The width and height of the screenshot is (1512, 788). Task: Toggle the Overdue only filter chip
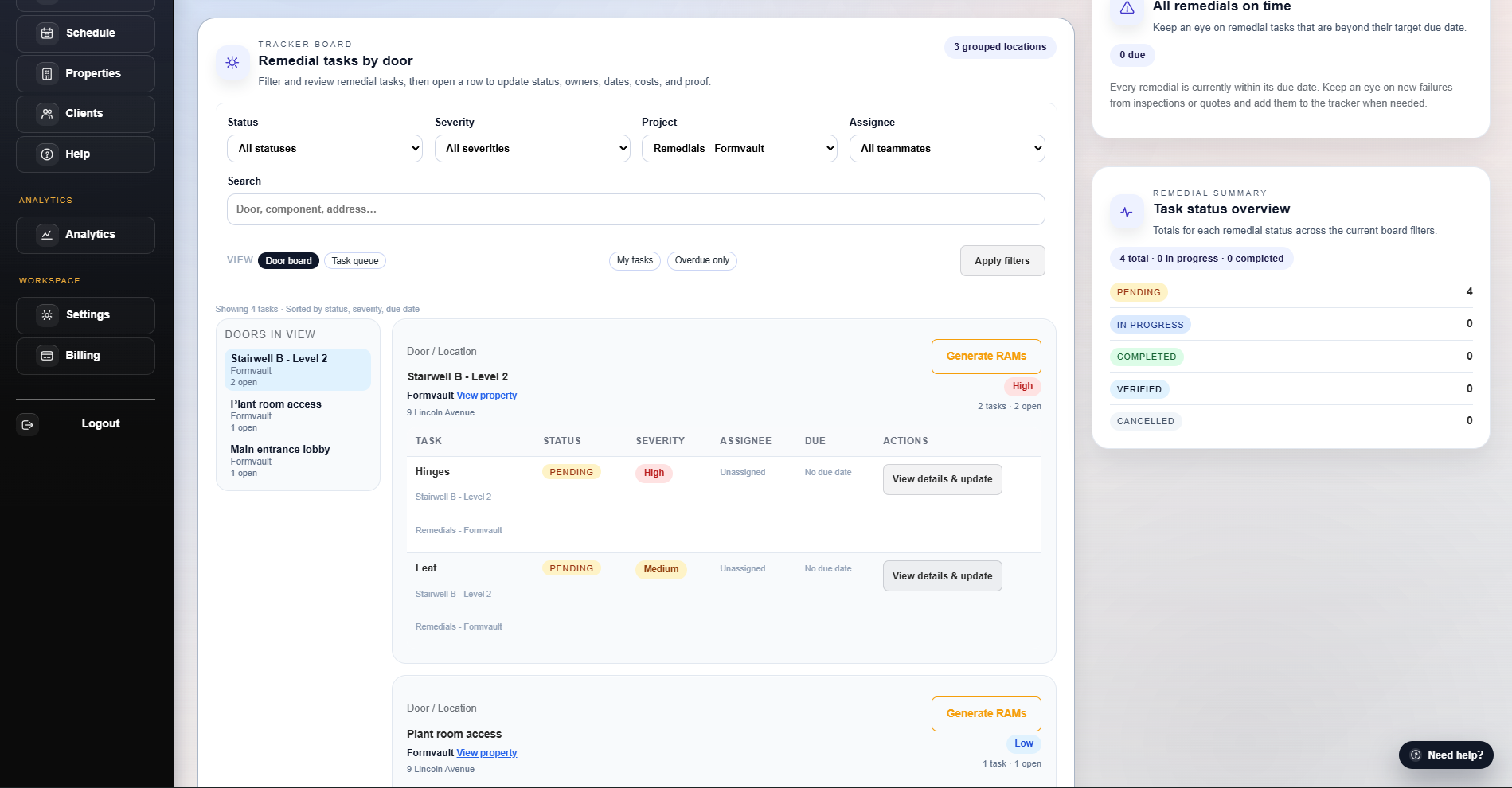pos(701,261)
